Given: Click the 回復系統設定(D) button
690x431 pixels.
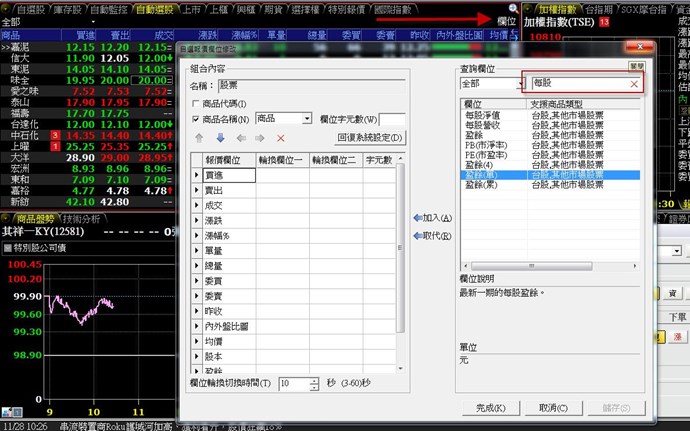Looking at the screenshot, I should 370,138.
